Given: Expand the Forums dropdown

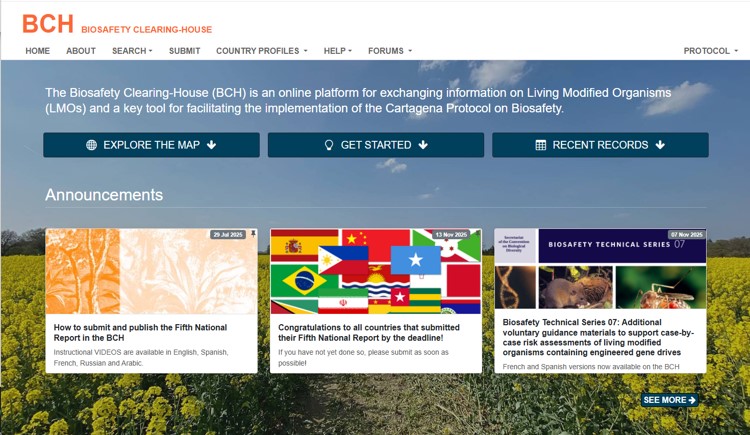Looking at the screenshot, I should click(x=389, y=51).
